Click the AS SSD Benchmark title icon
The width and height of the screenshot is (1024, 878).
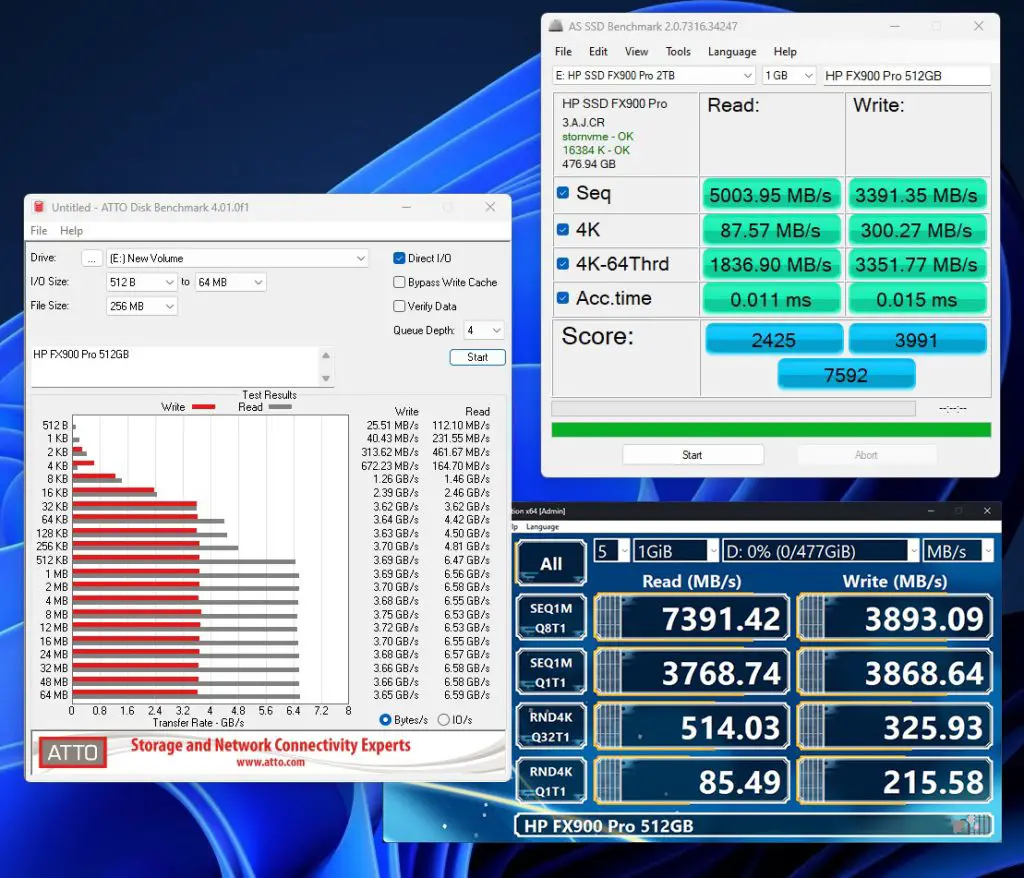[555, 26]
